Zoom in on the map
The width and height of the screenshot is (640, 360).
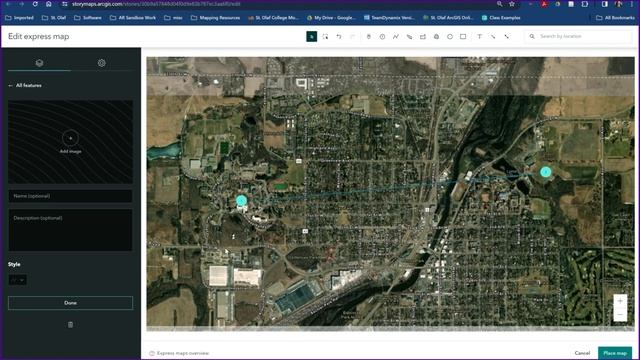[x=620, y=301]
